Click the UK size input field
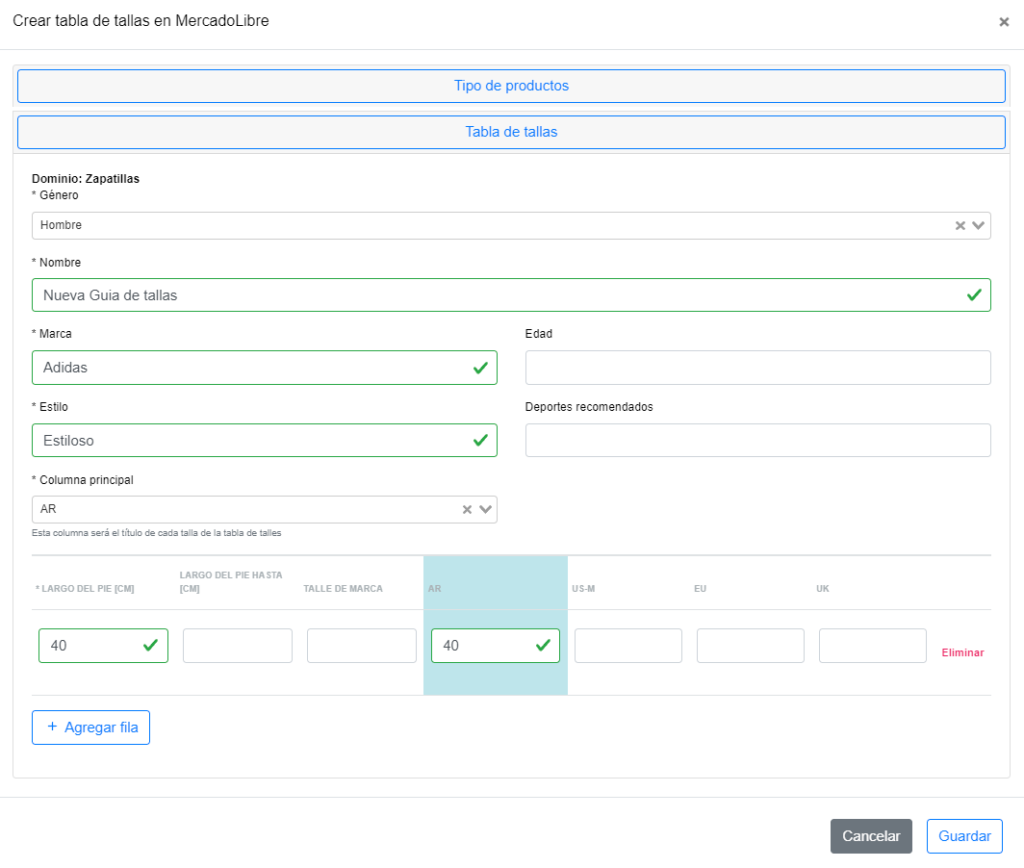 pyautogui.click(x=872, y=645)
